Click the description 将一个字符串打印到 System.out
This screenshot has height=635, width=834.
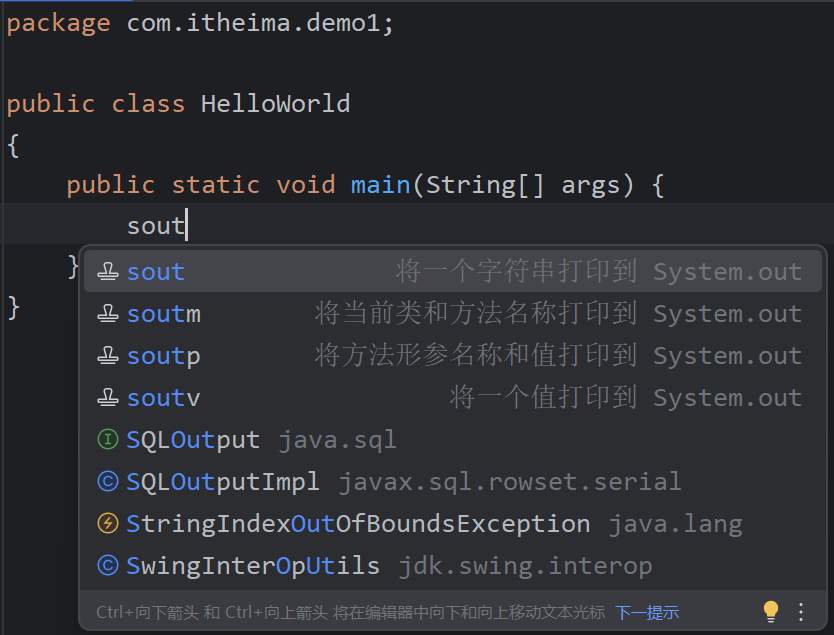click(x=599, y=271)
